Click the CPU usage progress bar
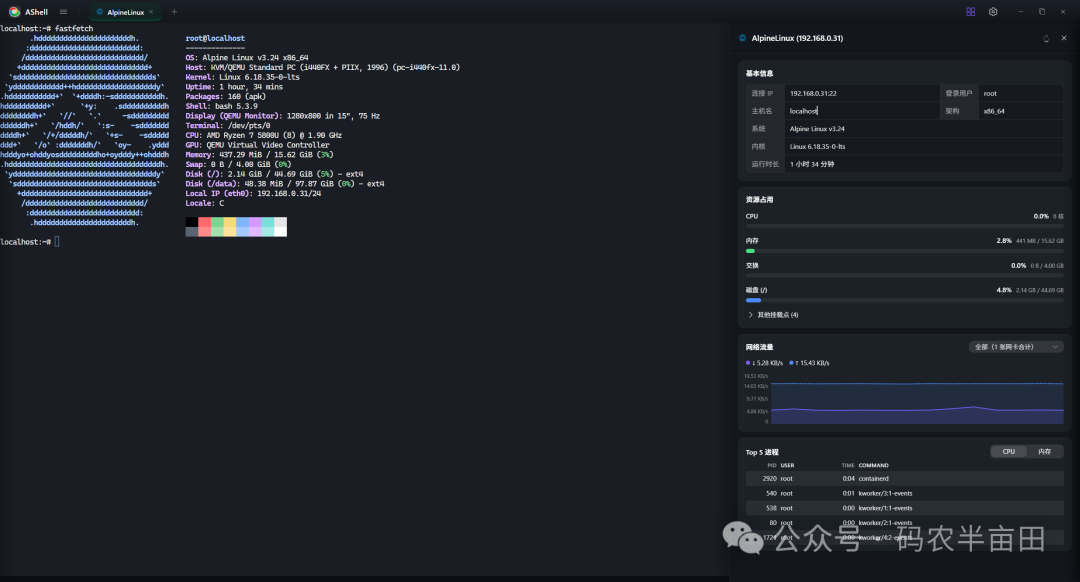This screenshot has height=582, width=1080. pos(904,226)
